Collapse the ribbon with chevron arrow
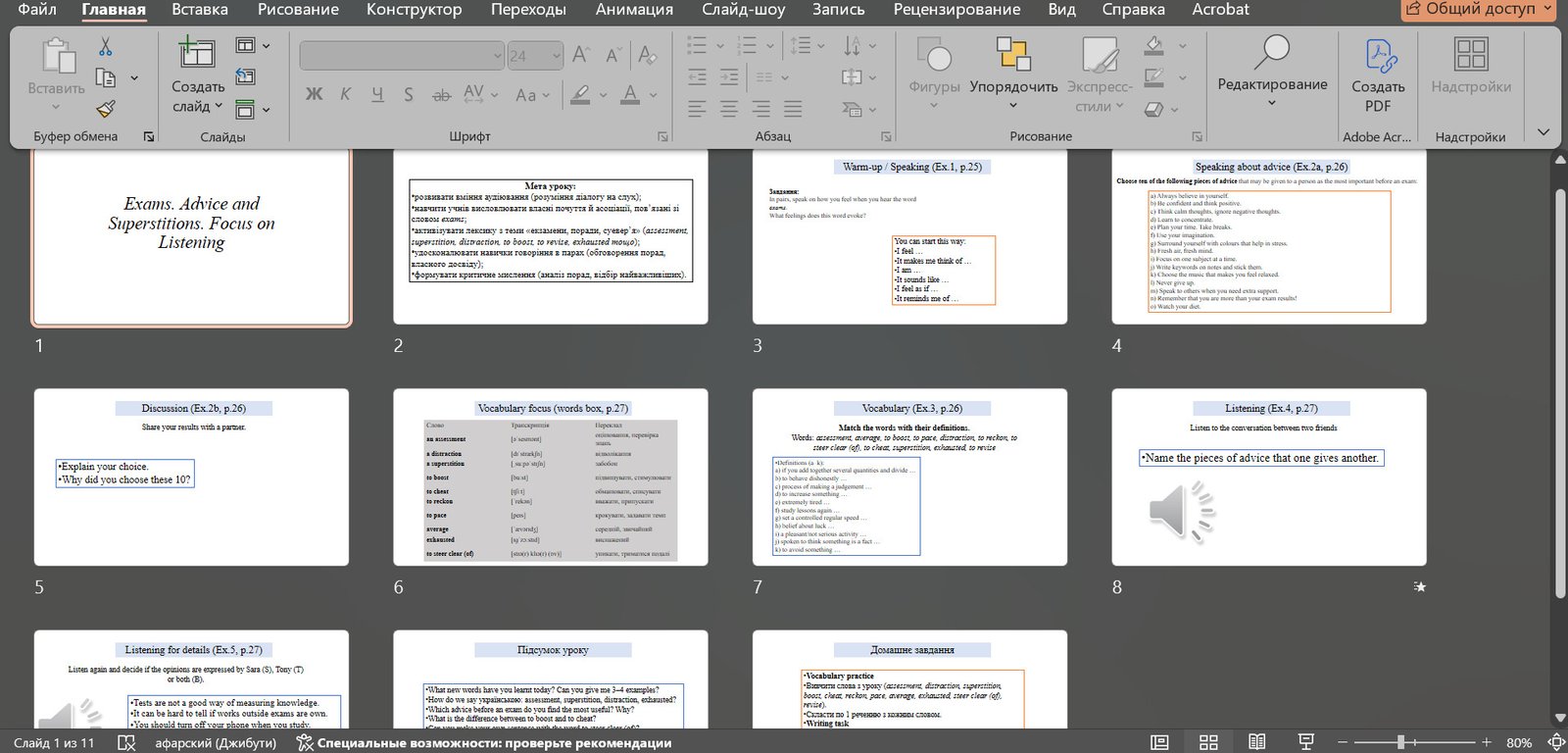 [x=1543, y=132]
